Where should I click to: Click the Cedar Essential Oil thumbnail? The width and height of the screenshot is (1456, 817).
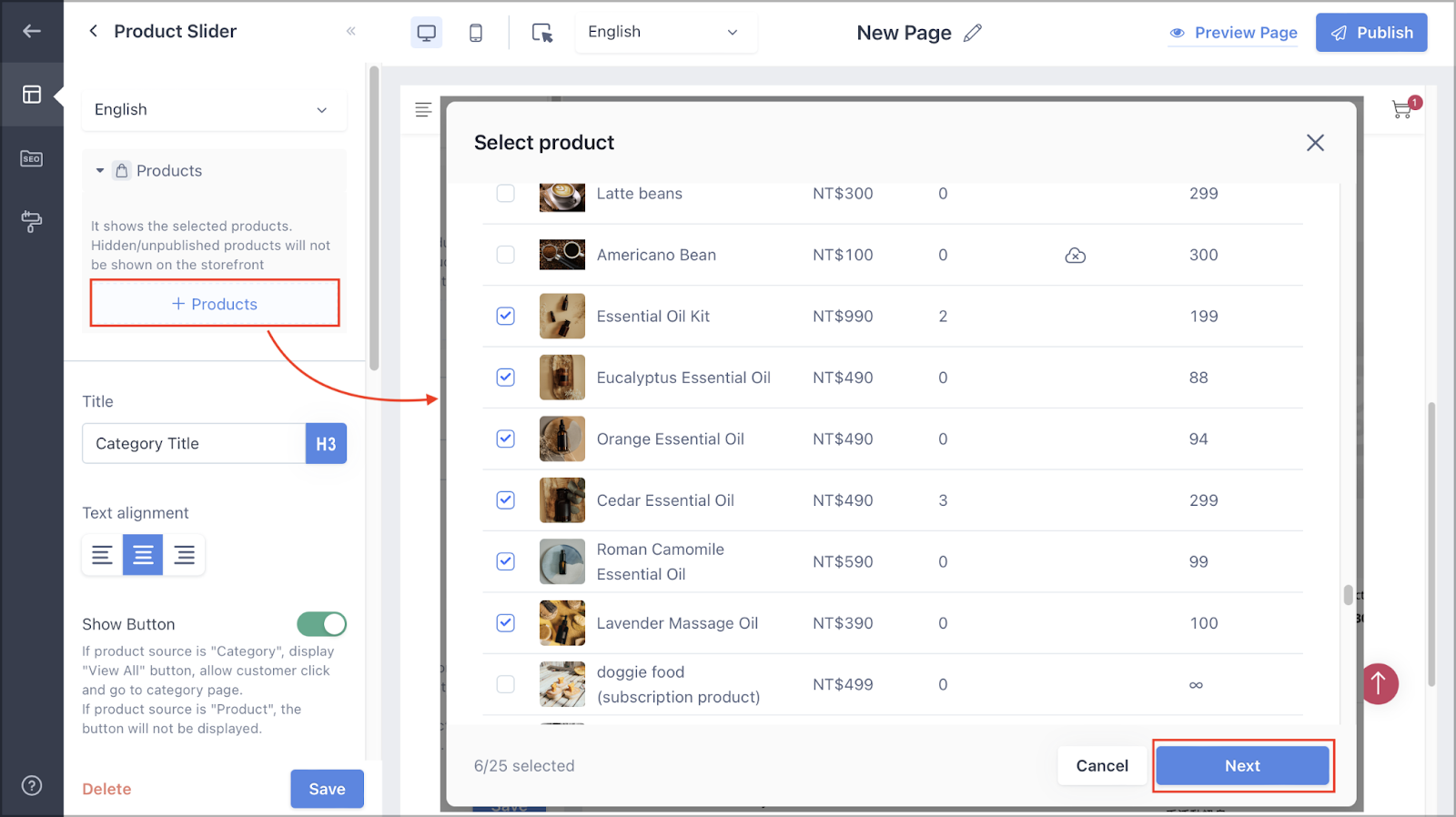point(562,500)
